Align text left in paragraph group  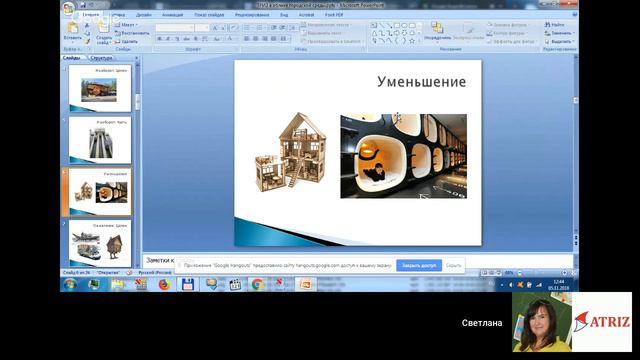coord(247,39)
